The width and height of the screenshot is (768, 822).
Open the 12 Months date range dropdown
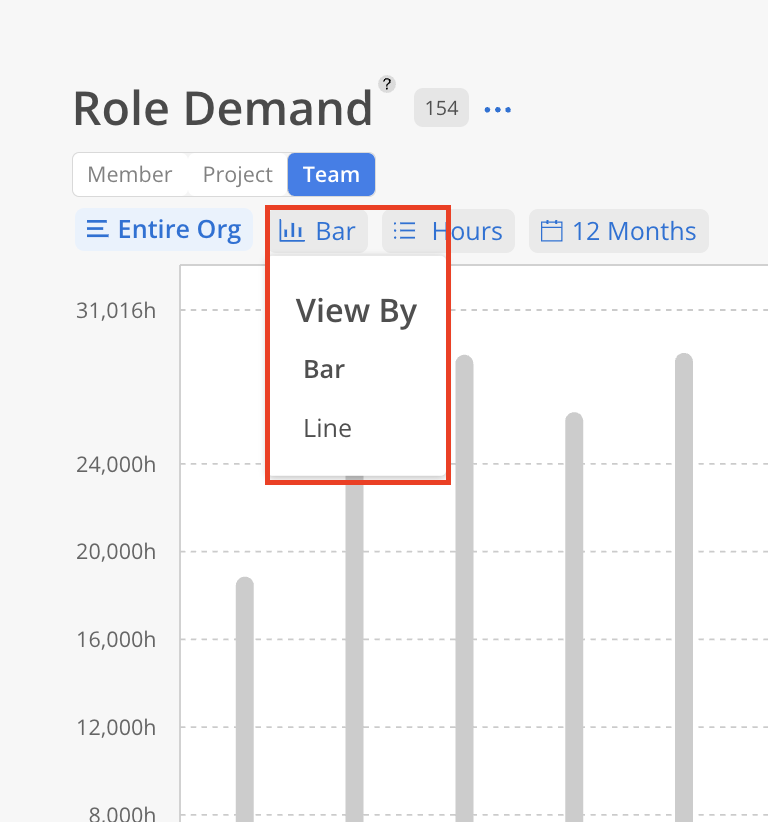[x=619, y=231]
